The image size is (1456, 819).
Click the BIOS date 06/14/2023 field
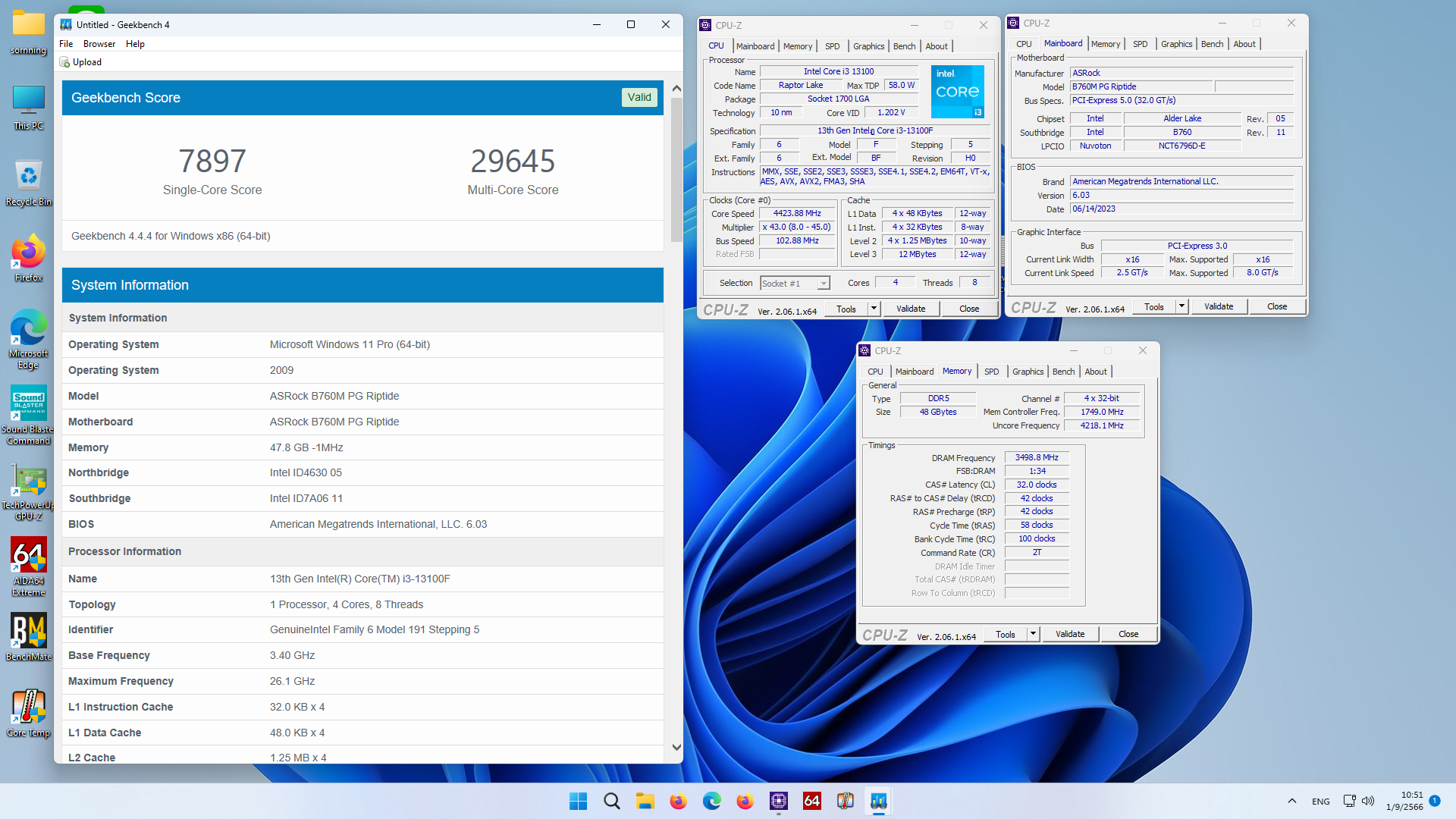1181,209
